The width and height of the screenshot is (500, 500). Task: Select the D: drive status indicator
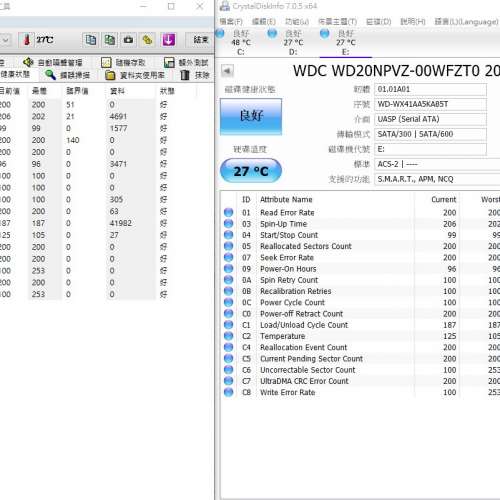point(272,33)
